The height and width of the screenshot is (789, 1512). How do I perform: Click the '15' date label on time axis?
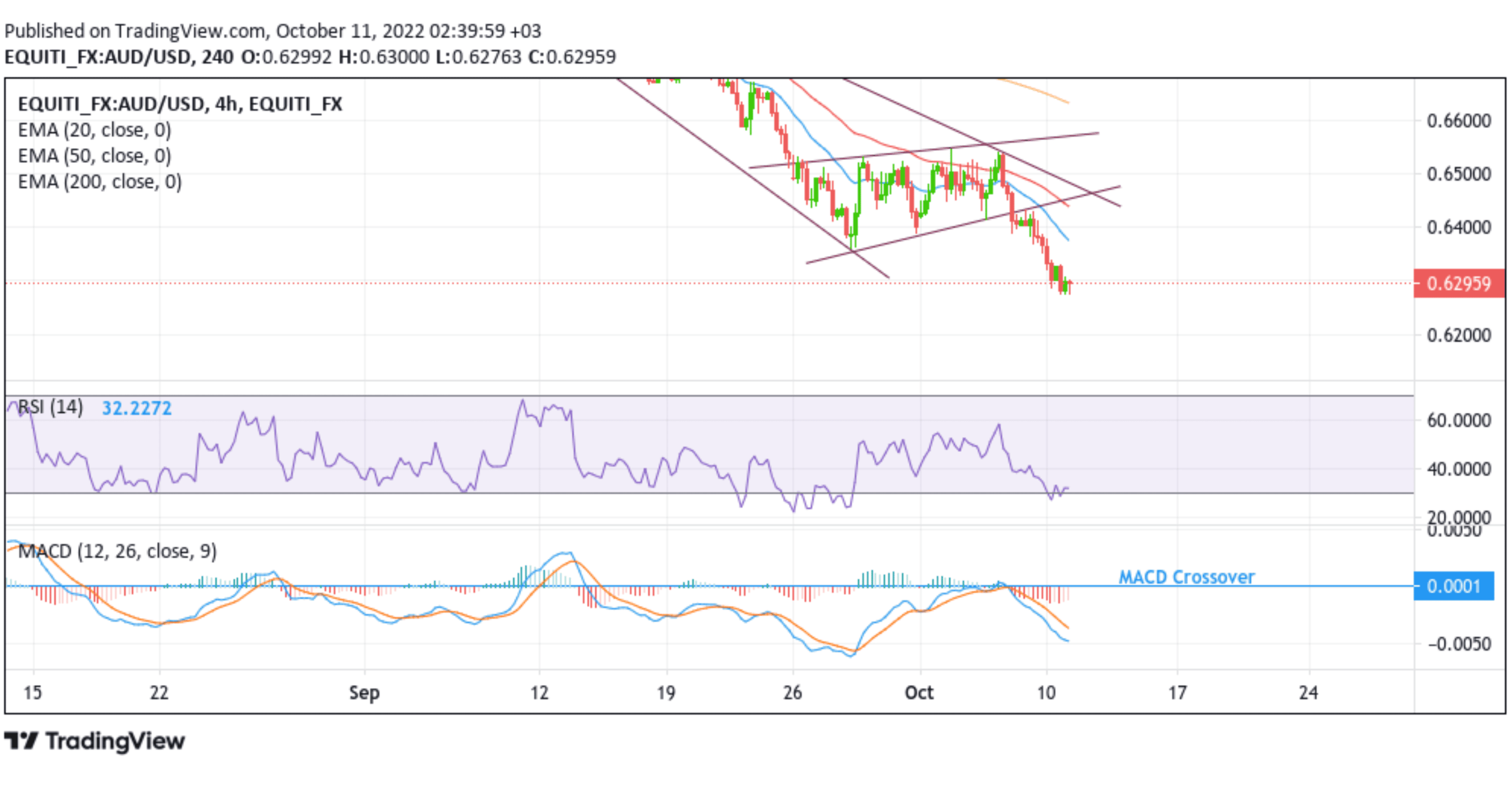(x=33, y=693)
